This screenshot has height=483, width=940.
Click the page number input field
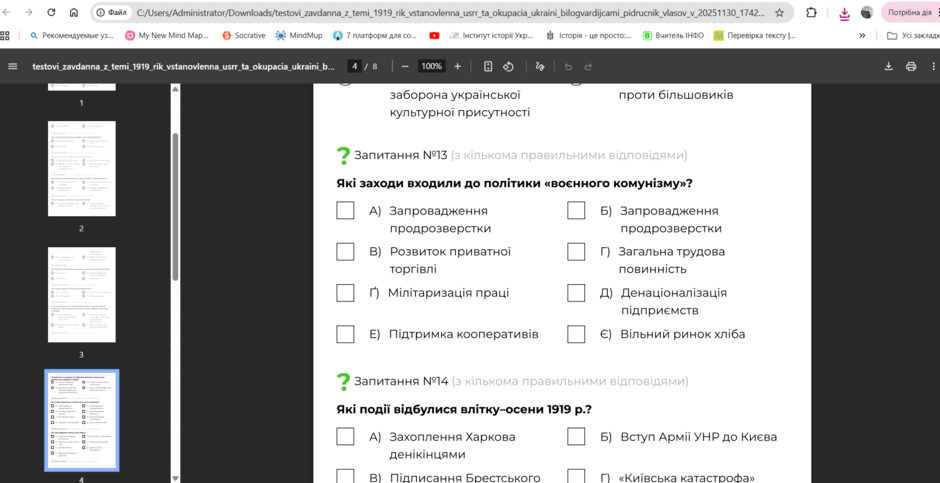click(x=355, y=67)
